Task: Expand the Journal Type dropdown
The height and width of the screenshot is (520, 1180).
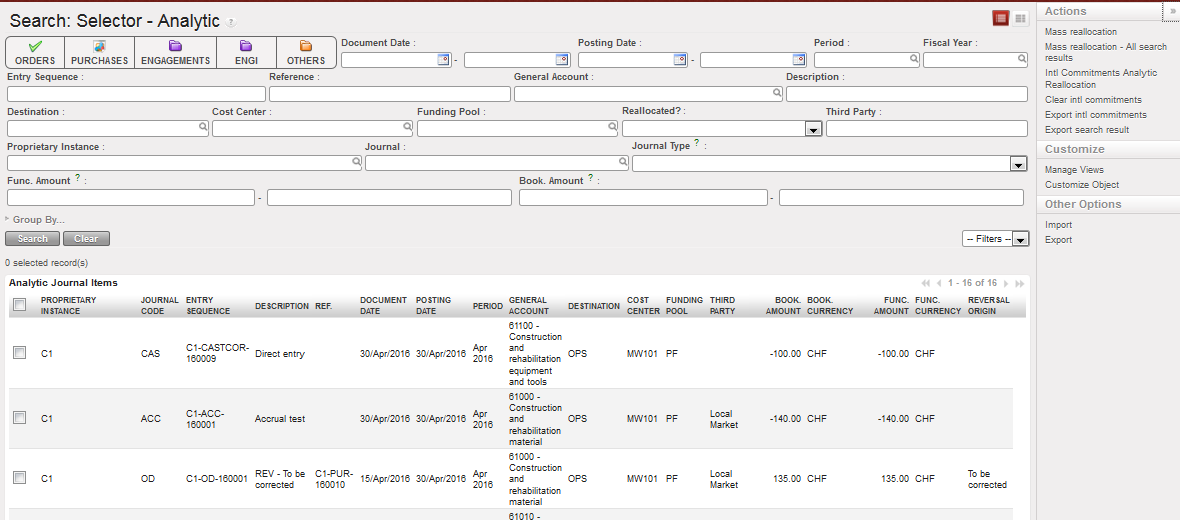Action: [1018, 164]
